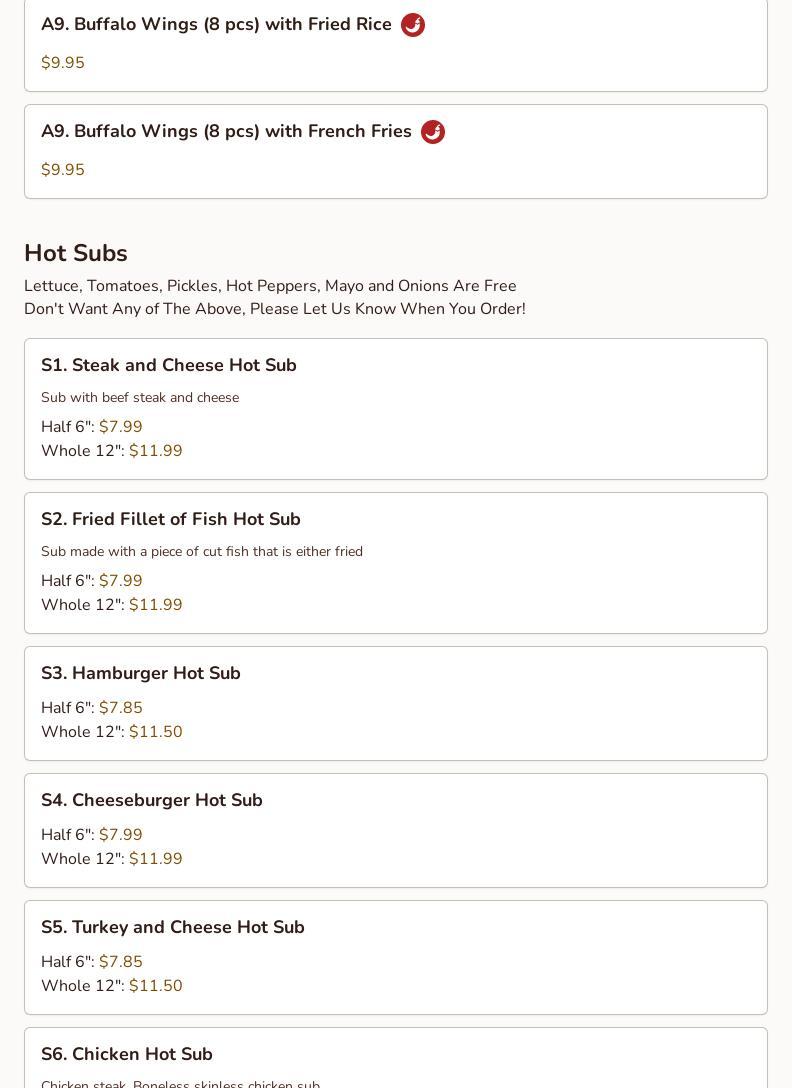
Task: Click $9.95 price of Wings with French Fries
Action: tap(63, 170)
